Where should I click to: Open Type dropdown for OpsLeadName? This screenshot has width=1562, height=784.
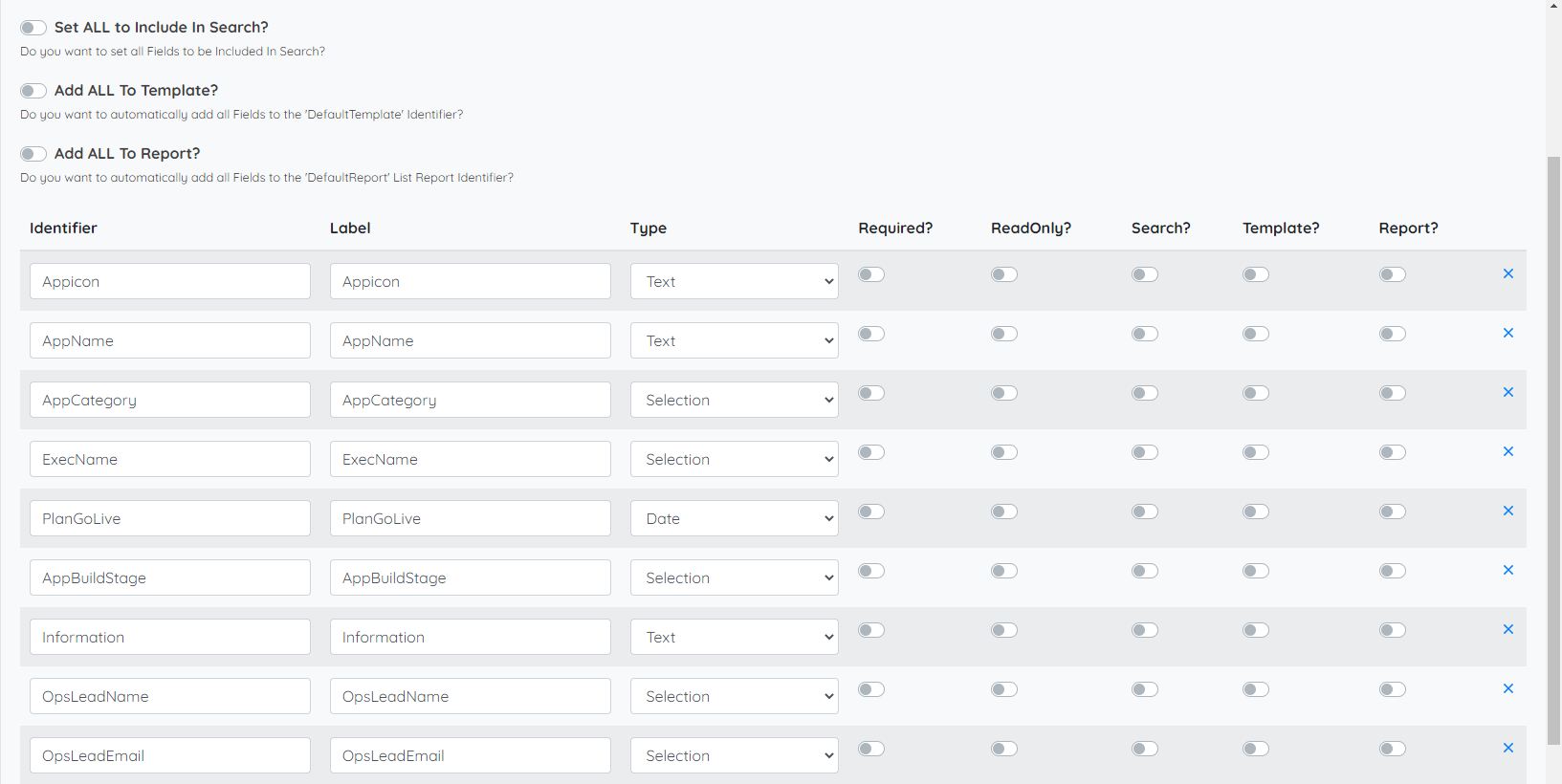coord(735,696)
